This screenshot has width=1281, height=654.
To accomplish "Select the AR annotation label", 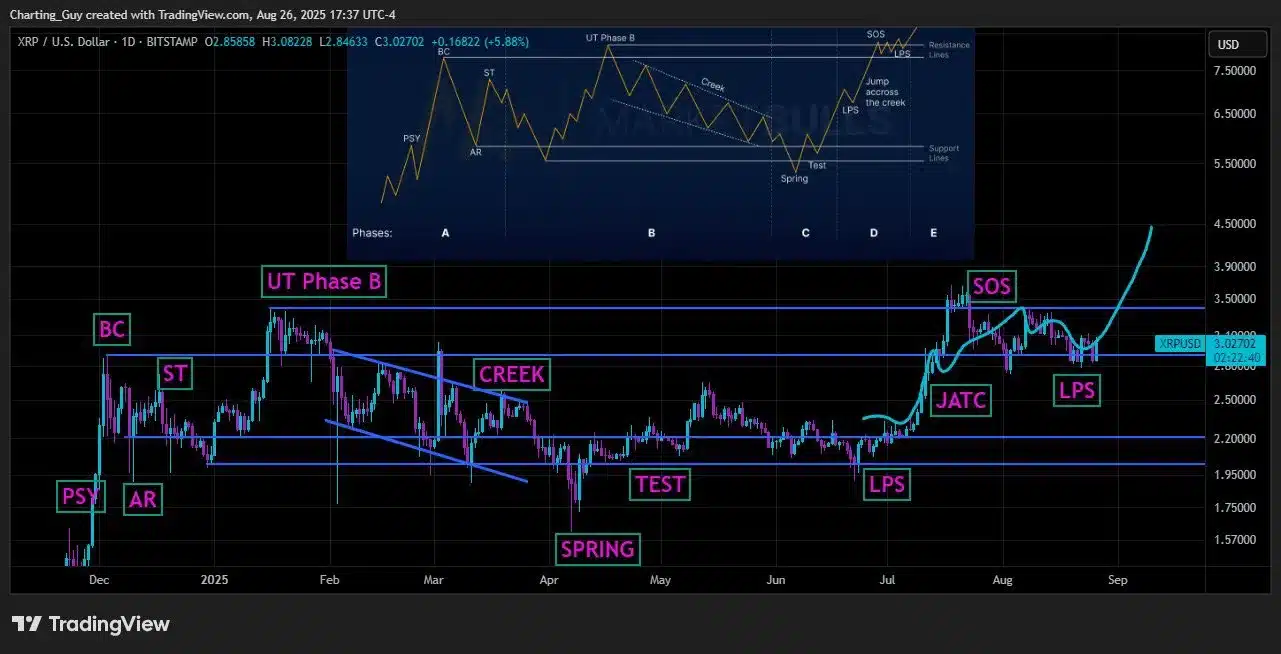I will pos(143,499).
